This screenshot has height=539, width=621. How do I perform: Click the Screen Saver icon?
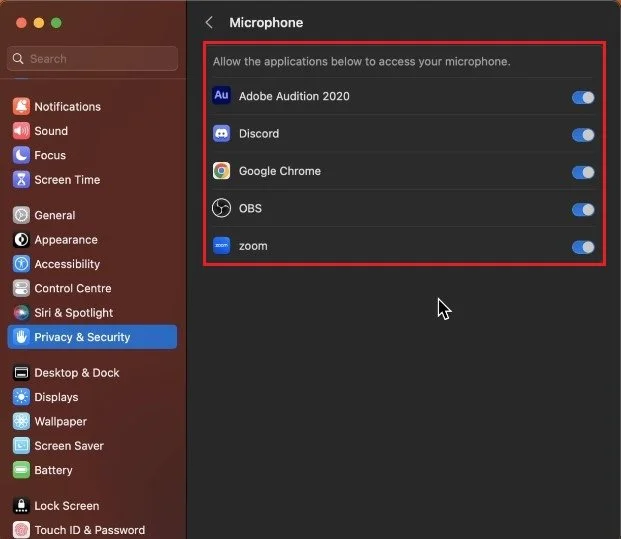point(21,446)
